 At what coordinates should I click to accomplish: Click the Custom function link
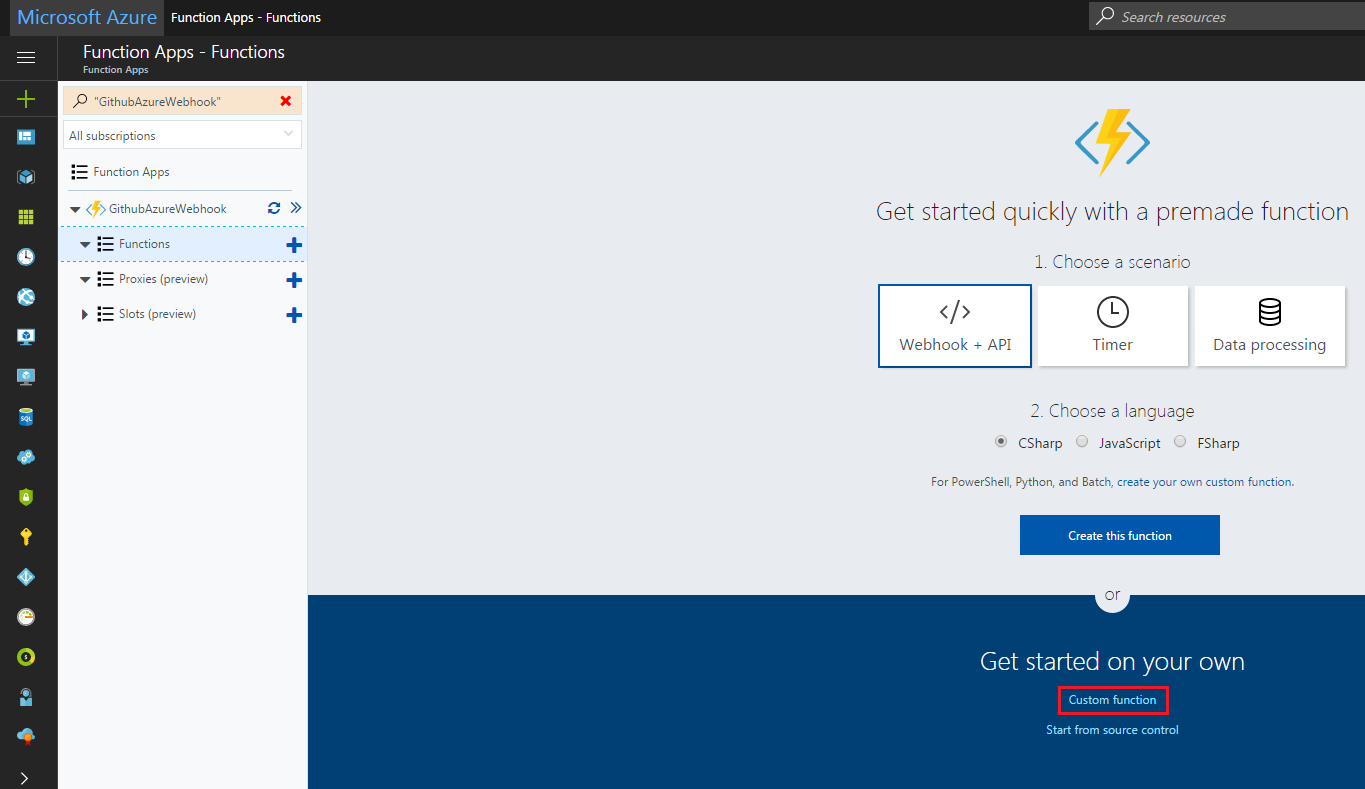(x=1112, y=700)
